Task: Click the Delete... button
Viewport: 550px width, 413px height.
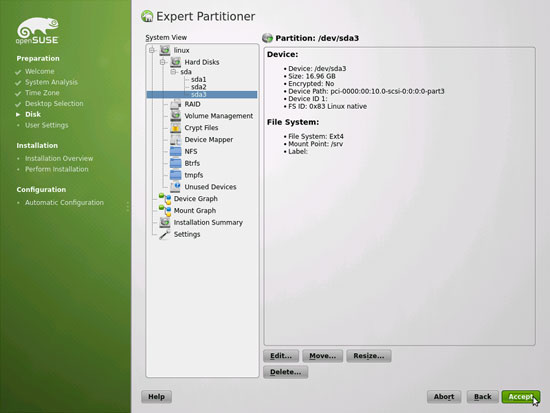Action: [x=286, y=372]
